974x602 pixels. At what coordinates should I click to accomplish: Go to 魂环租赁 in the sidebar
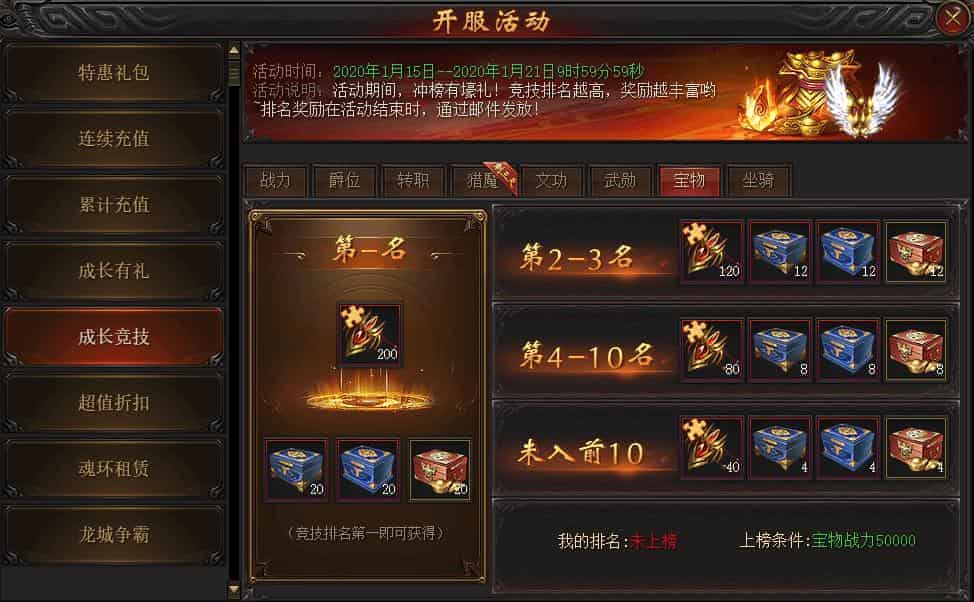pos(113,468)
